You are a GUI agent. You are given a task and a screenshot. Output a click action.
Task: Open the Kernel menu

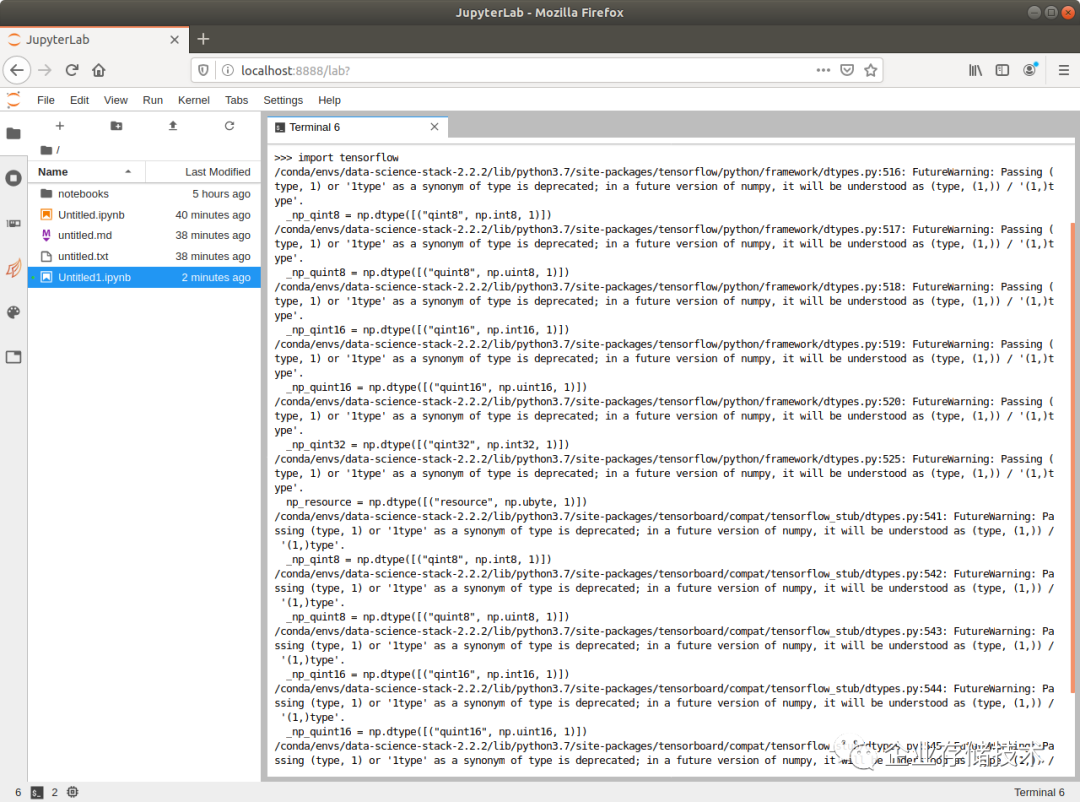pos(194,100)
